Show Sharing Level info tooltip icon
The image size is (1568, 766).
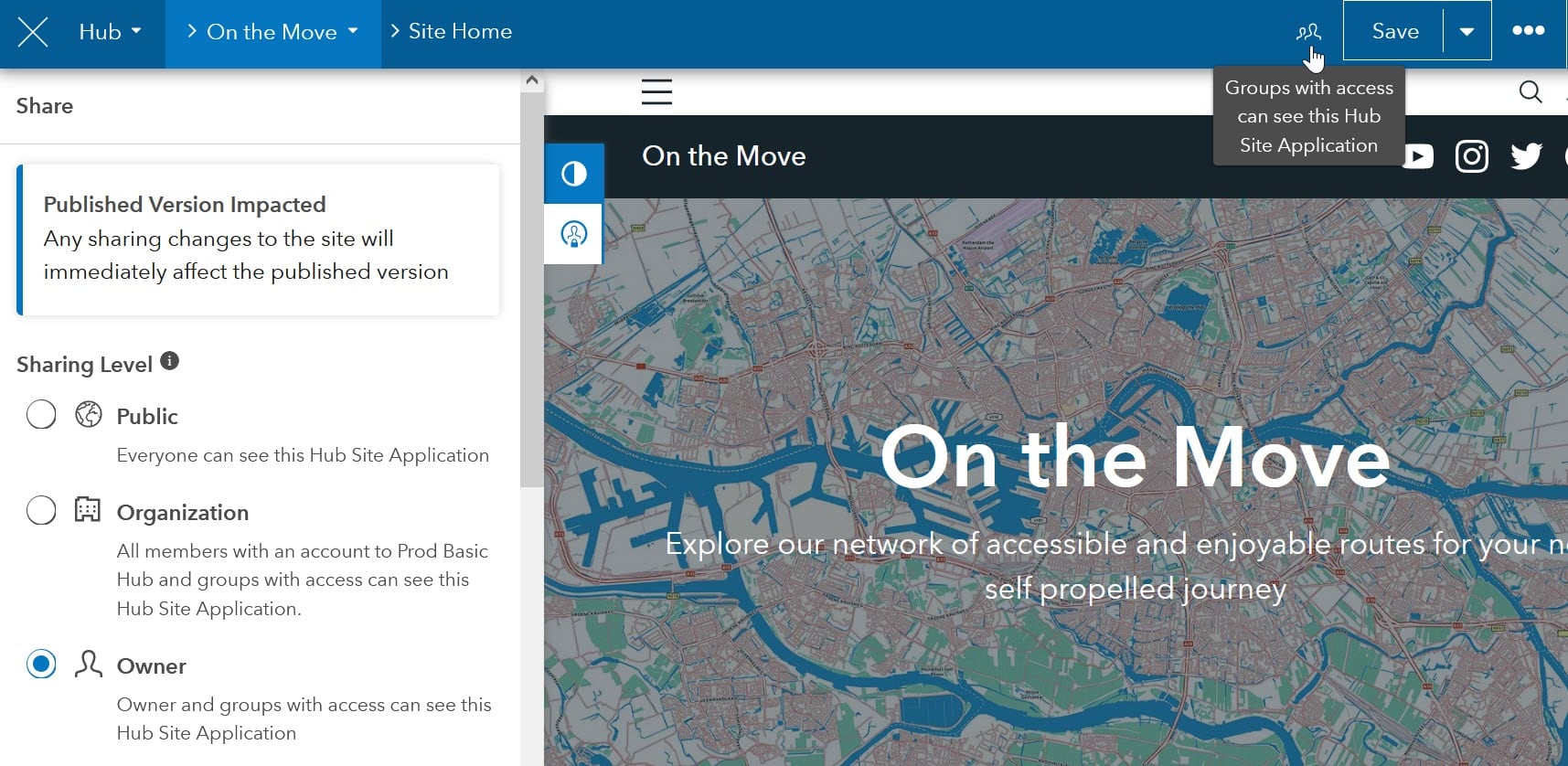[x=169, y=361]
